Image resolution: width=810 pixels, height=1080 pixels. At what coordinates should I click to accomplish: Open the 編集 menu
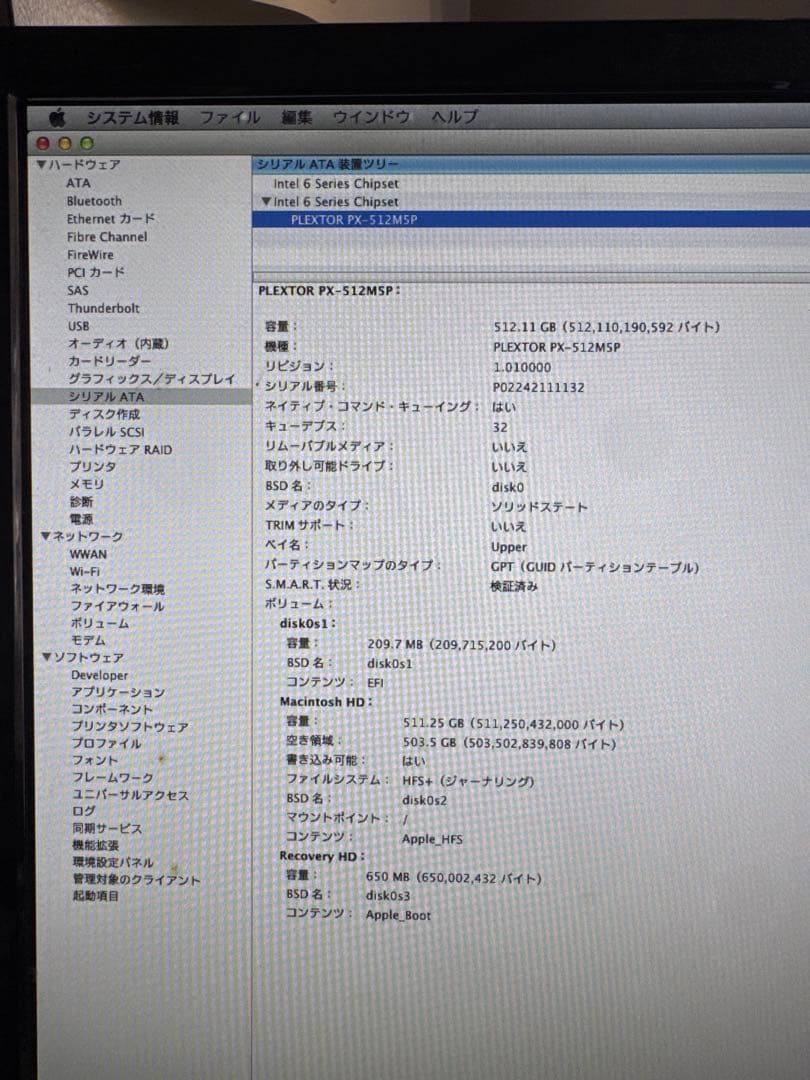point(298,117)
